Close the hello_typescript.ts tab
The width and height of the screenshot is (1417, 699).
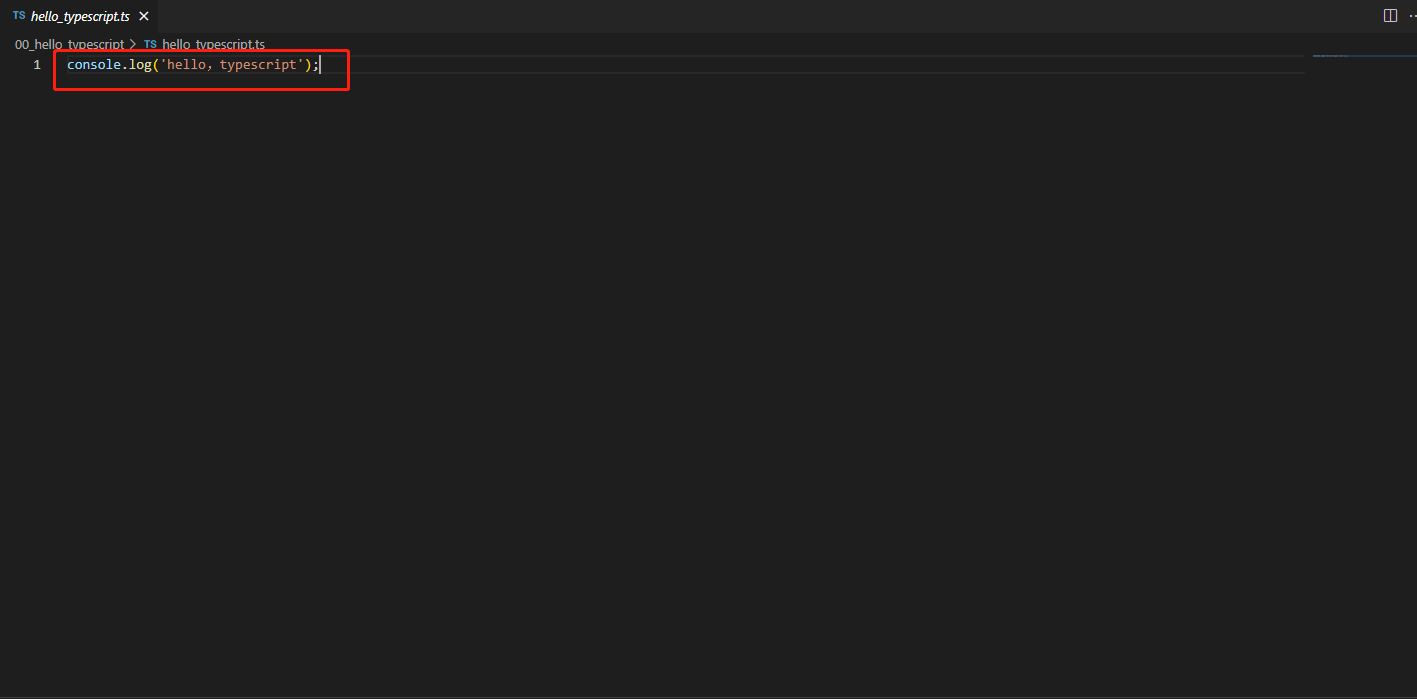click(x=144, y=16)
